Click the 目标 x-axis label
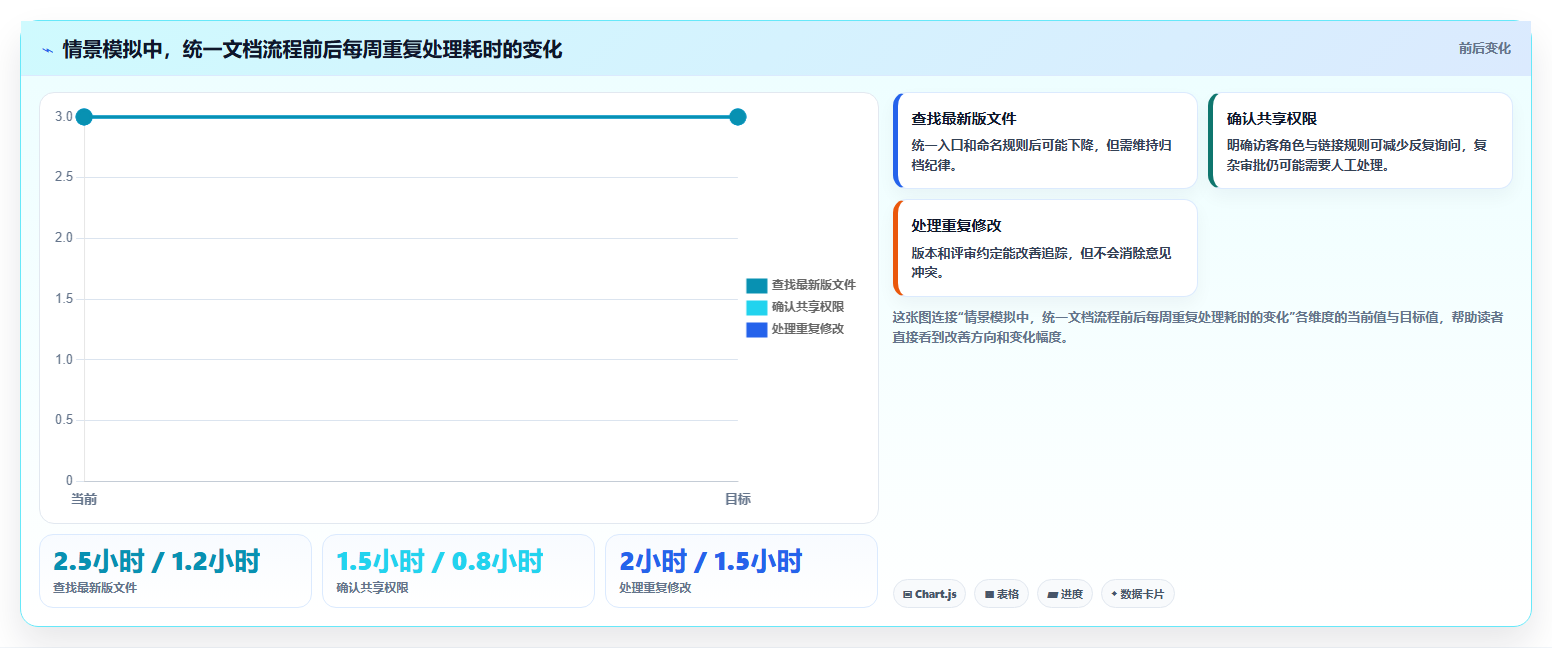Image resolution: width=1552 pixels, height=648 pixels. [x=738, y=499]
